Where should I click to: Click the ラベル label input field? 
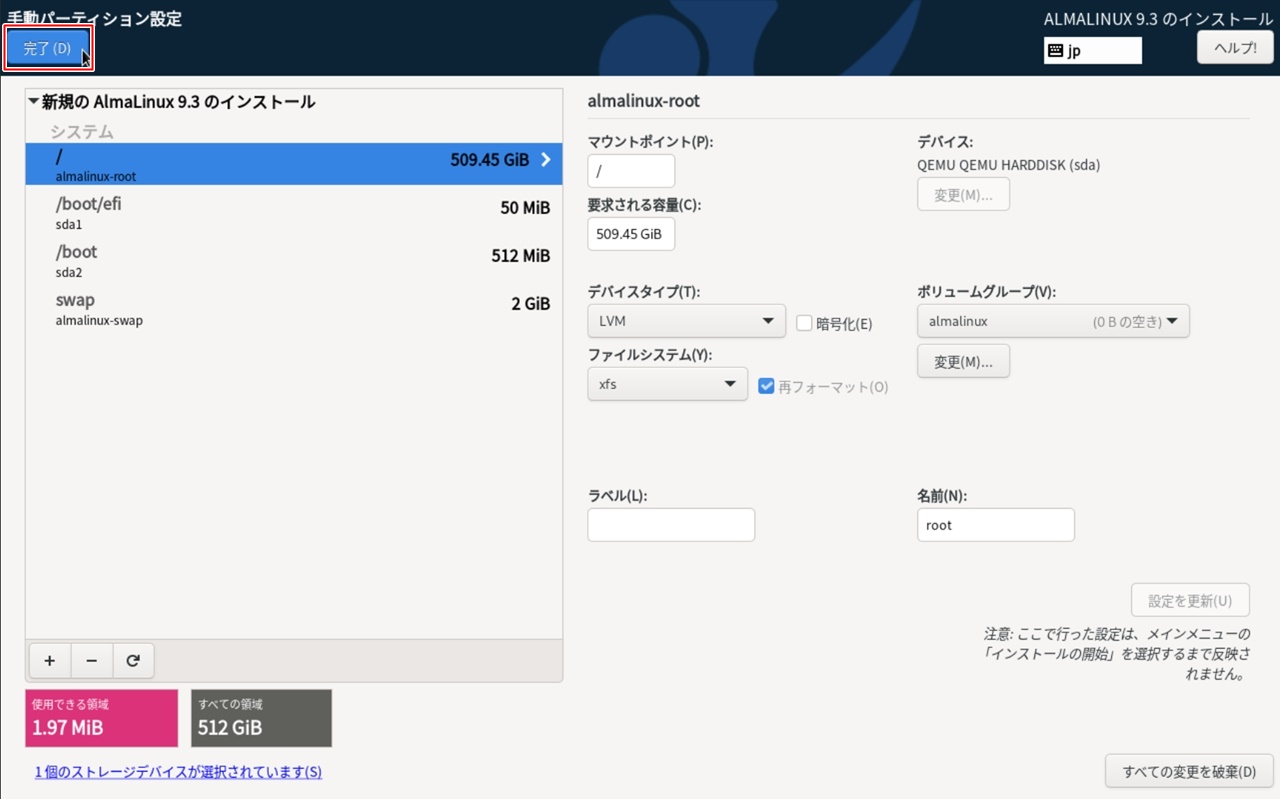click(x=670, y=525)
